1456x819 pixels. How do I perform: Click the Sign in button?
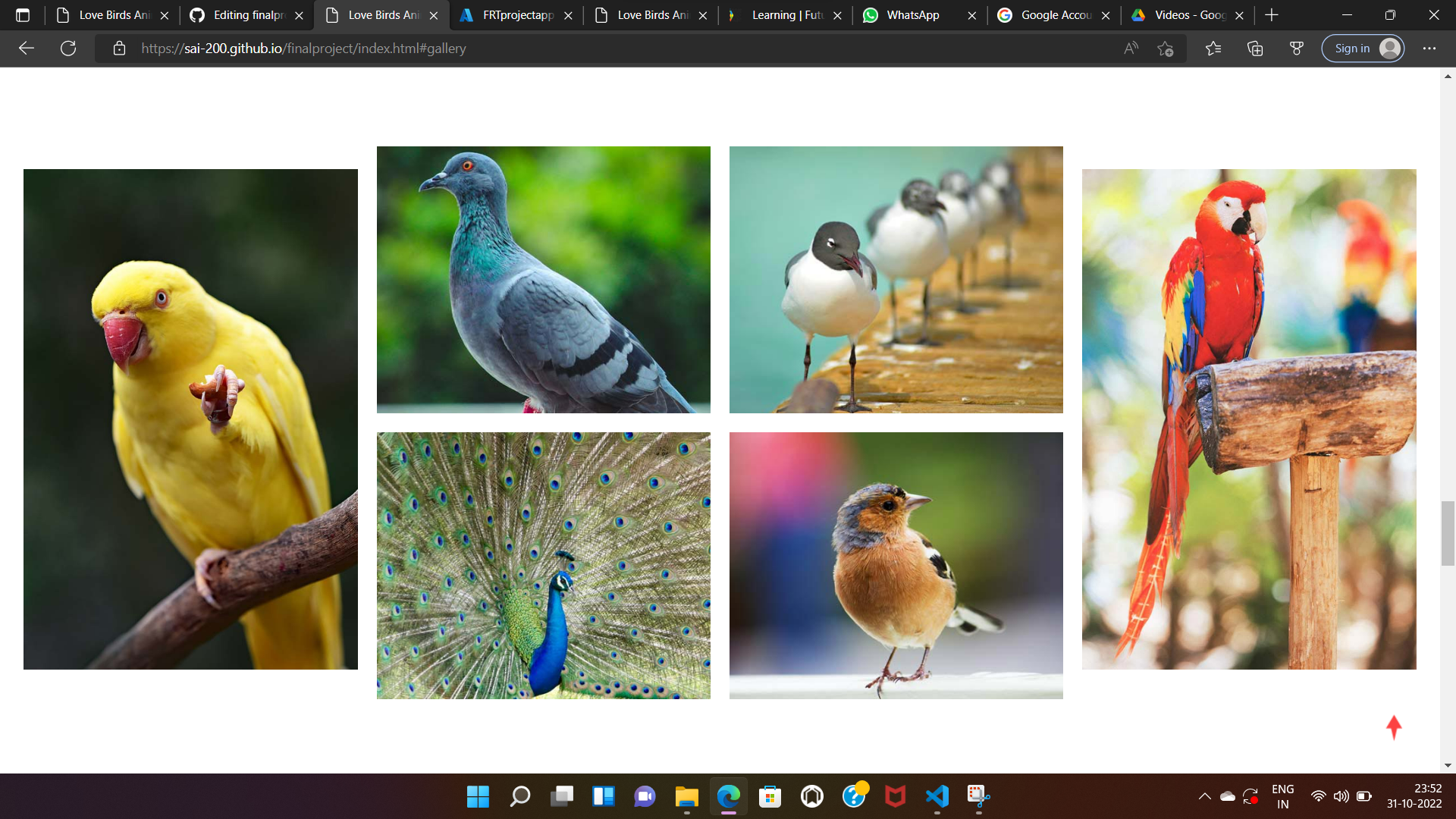(1363, 48)
